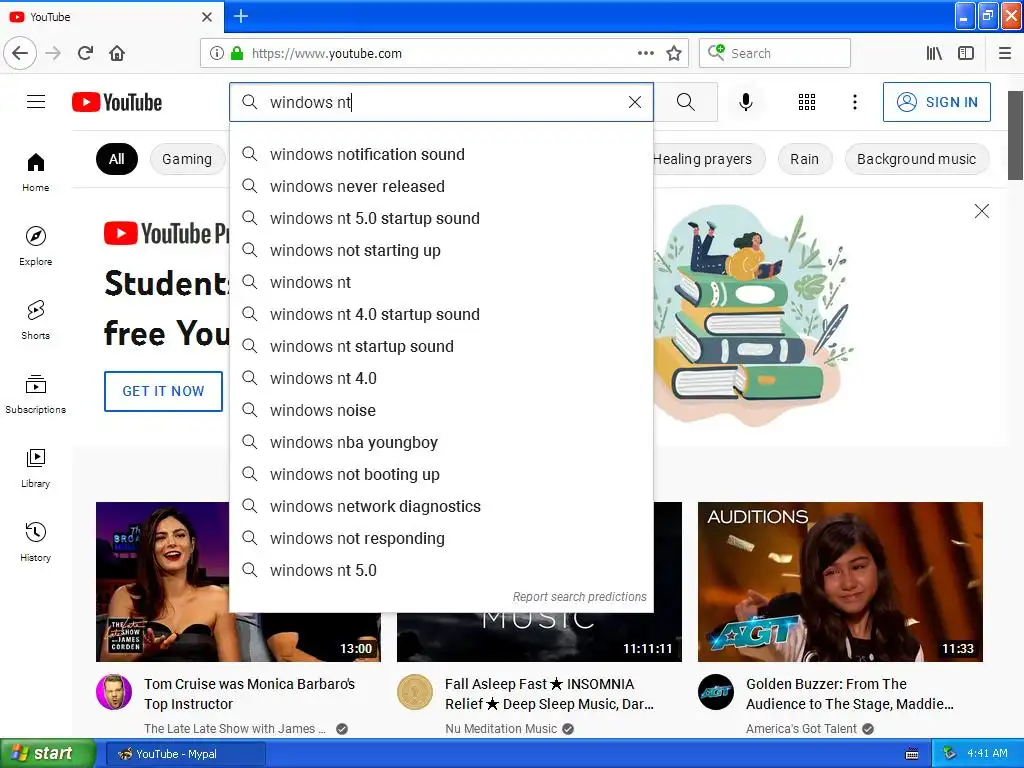Select the Gaming filter chip
1024x768 pixels.
[187, 159]
